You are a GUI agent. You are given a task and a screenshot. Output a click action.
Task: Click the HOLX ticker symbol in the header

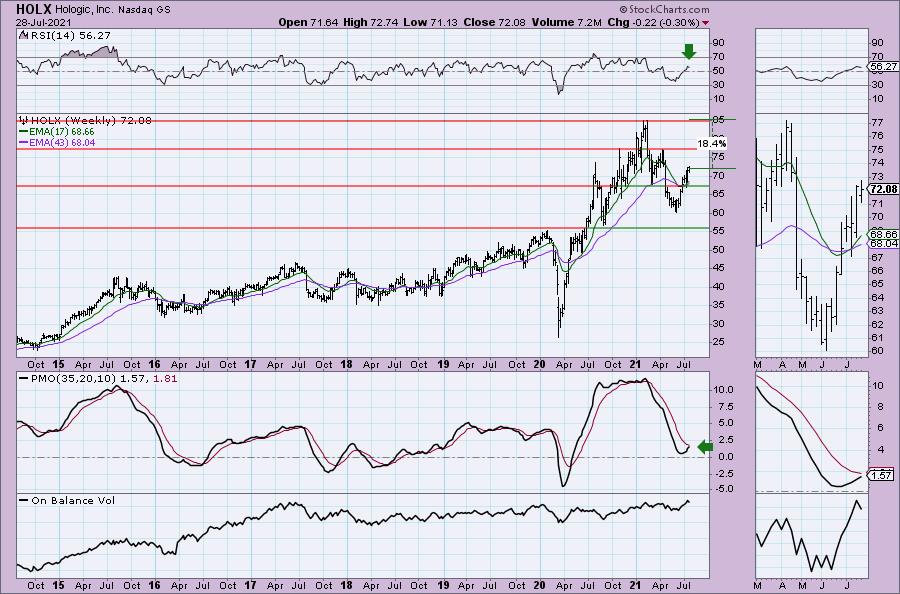pos(34,9)
